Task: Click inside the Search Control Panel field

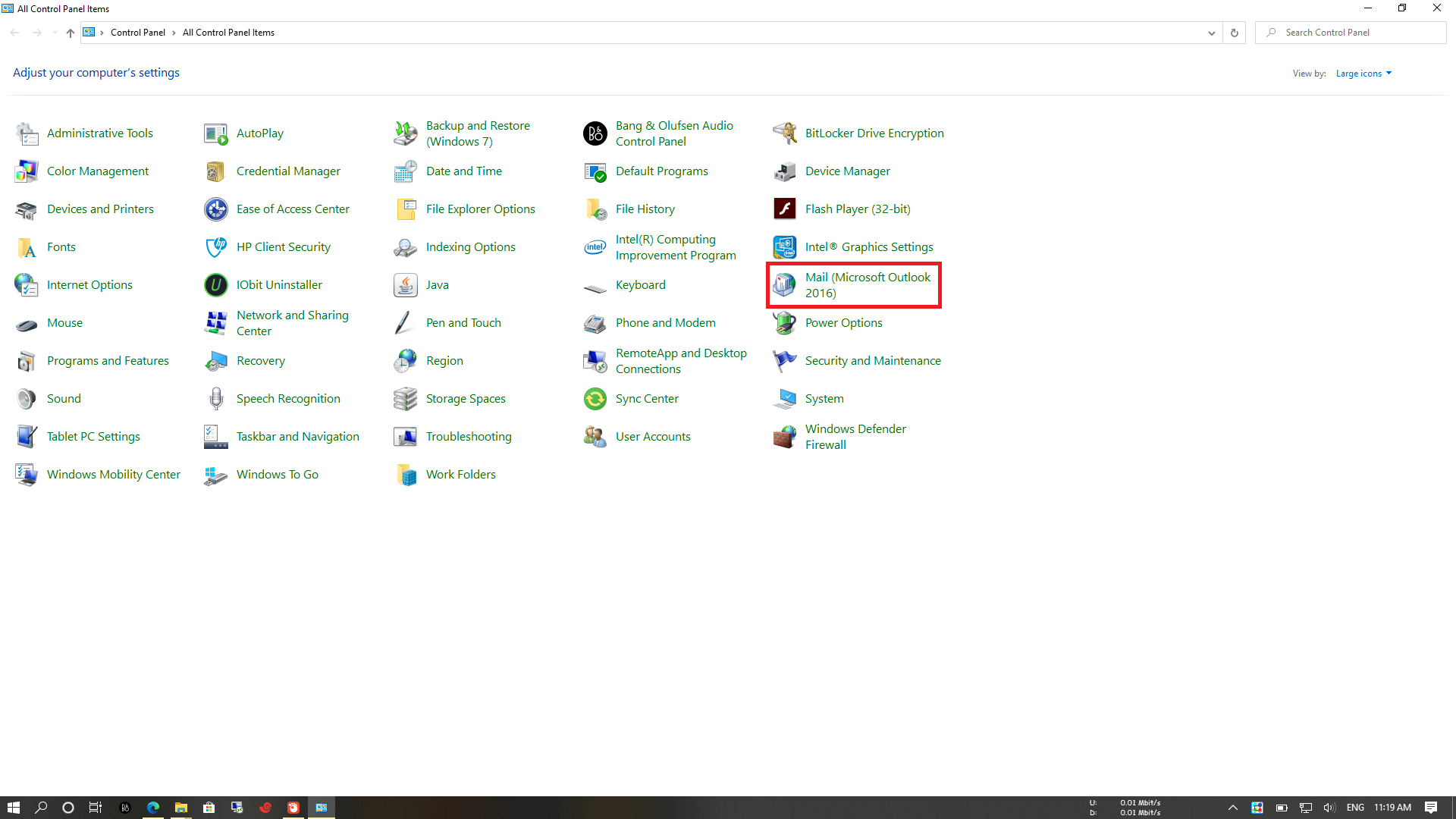Action: point(1357,32)
